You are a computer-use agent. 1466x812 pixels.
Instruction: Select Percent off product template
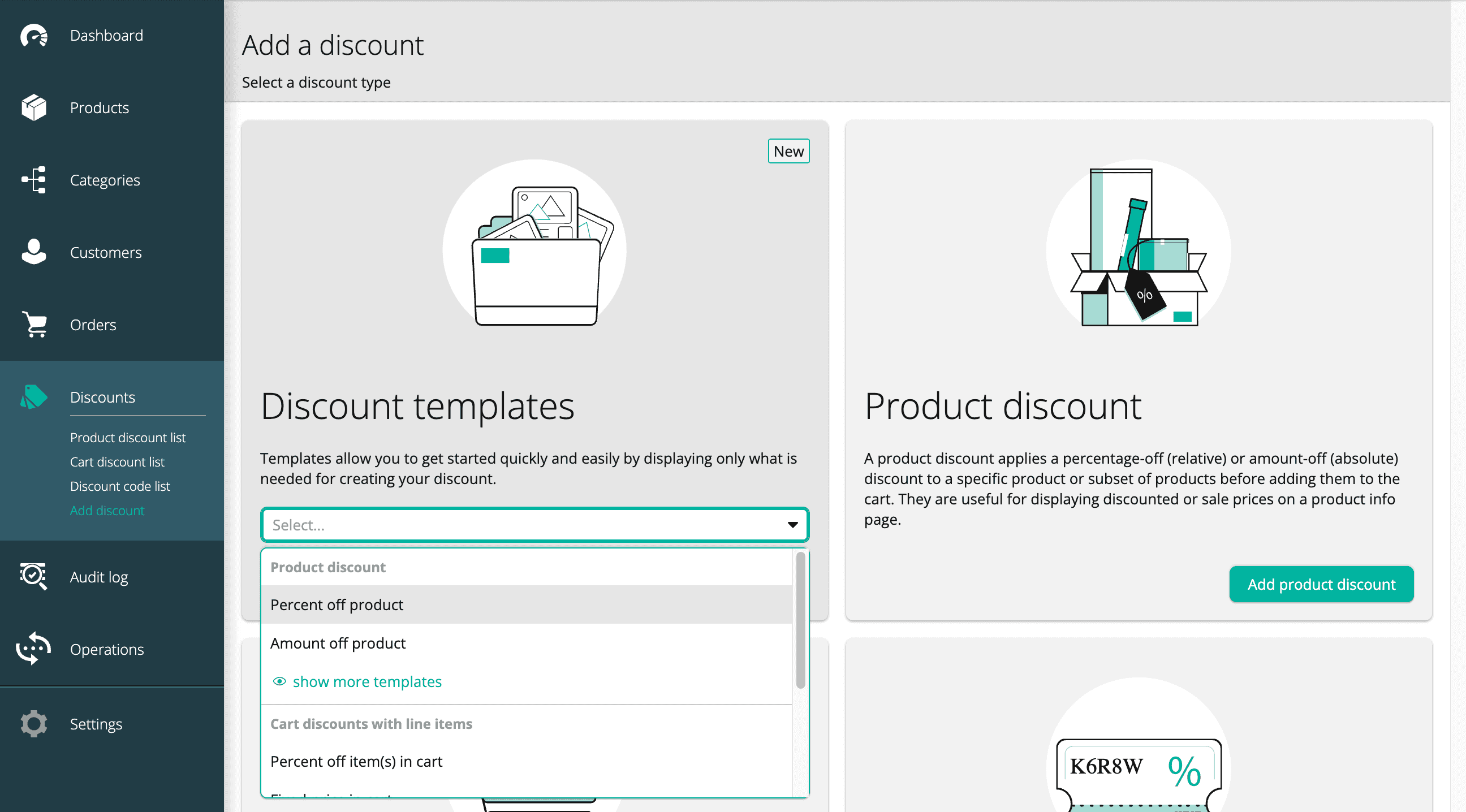pos(527,604)
